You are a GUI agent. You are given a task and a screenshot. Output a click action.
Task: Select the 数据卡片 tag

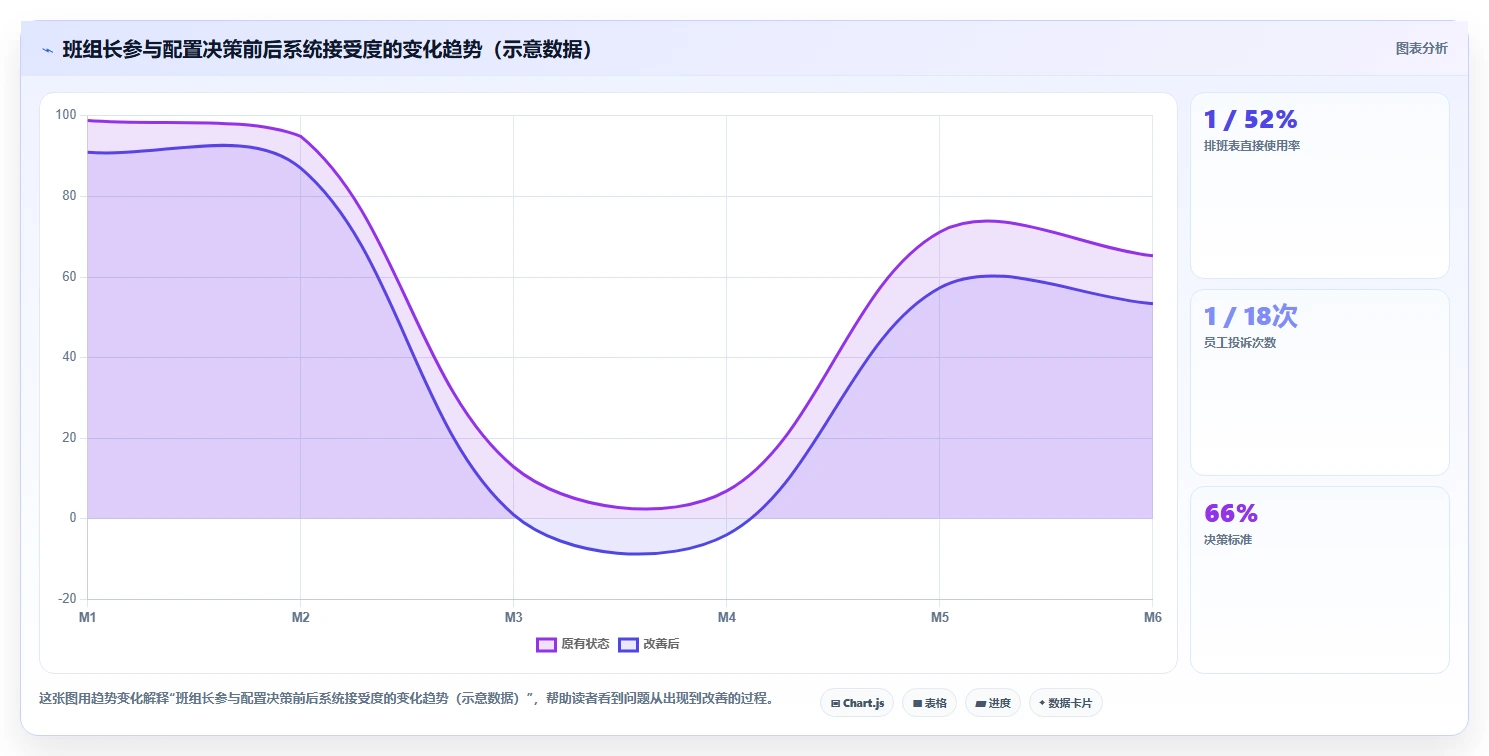1065,703
